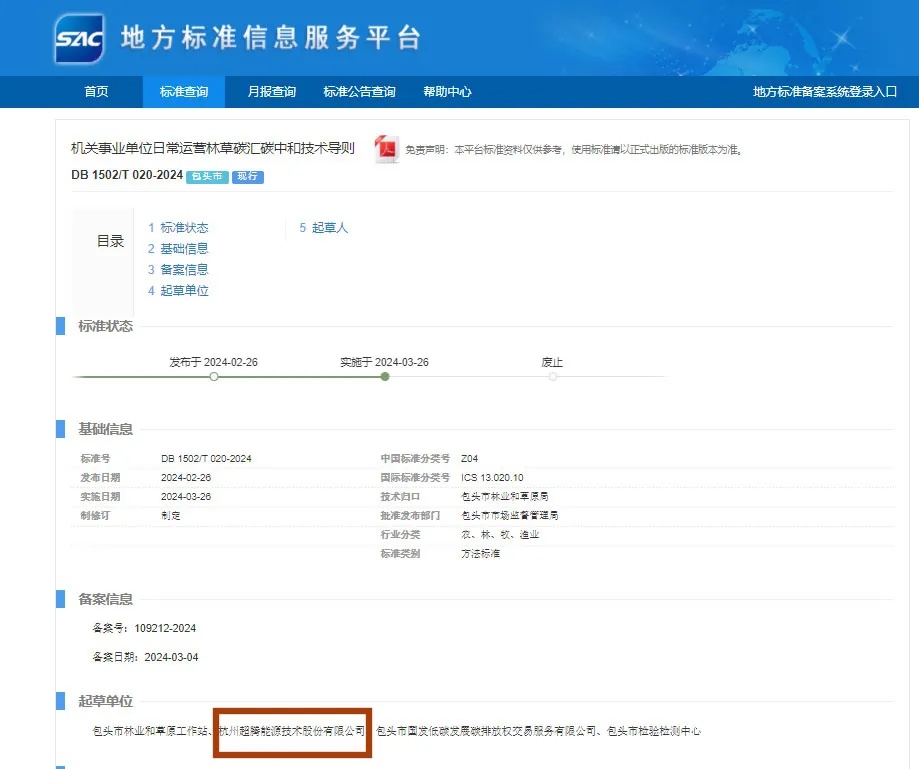This screenshot has width=919, height=769.
Task: Click 备案日期 2024-03-04 text
Action: (x=145, y=657)
